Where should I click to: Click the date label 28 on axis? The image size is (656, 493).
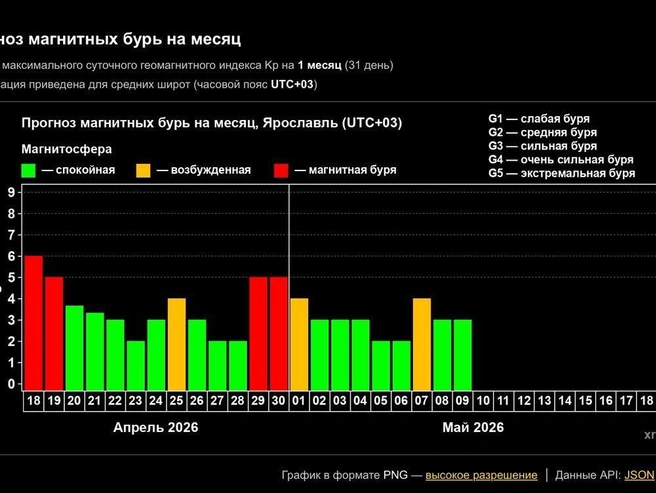coord(238,401)
